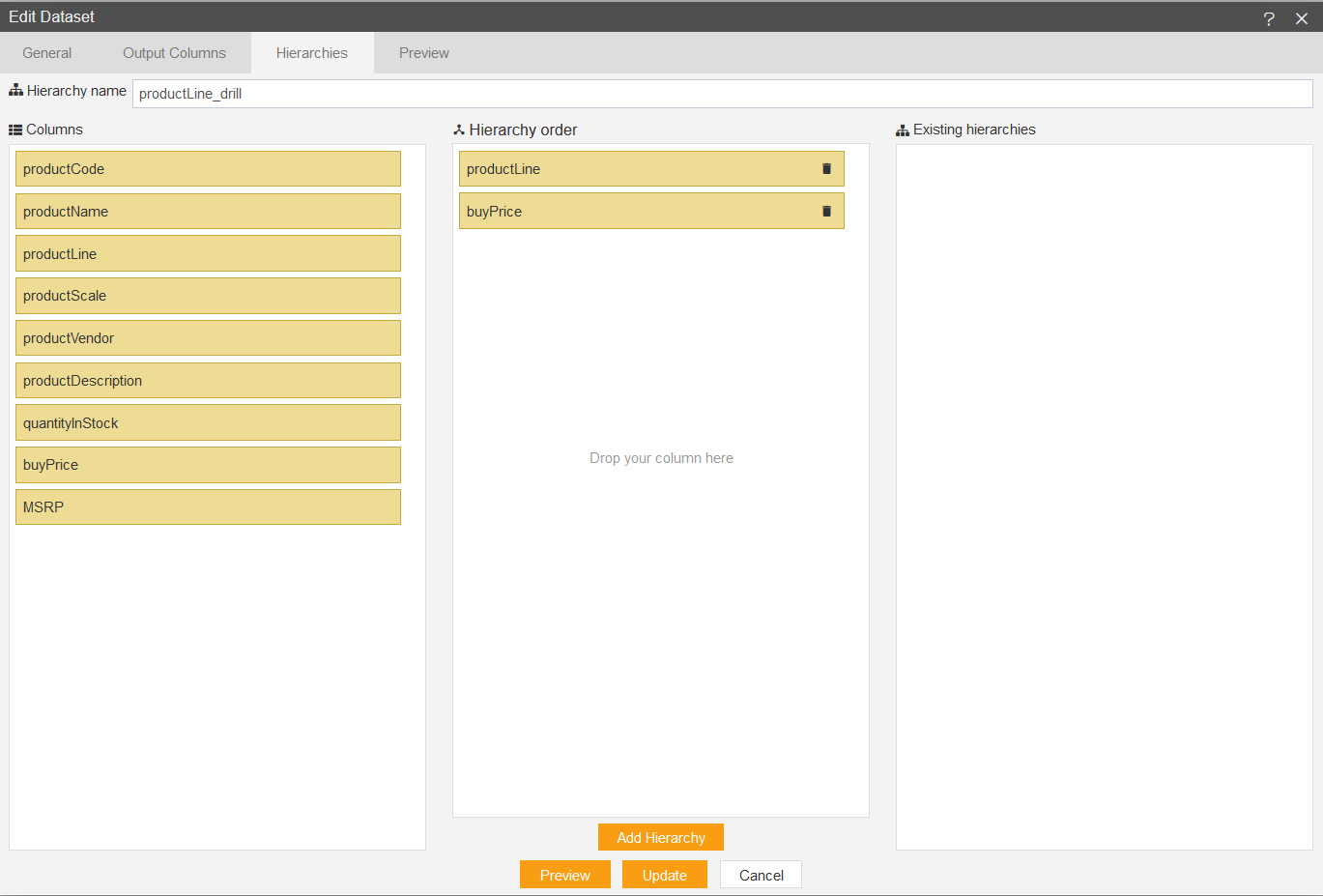The image size is (1323, 896).
Task: Click the Existing hierarchies heading
Action: click(x=974, y=130)
